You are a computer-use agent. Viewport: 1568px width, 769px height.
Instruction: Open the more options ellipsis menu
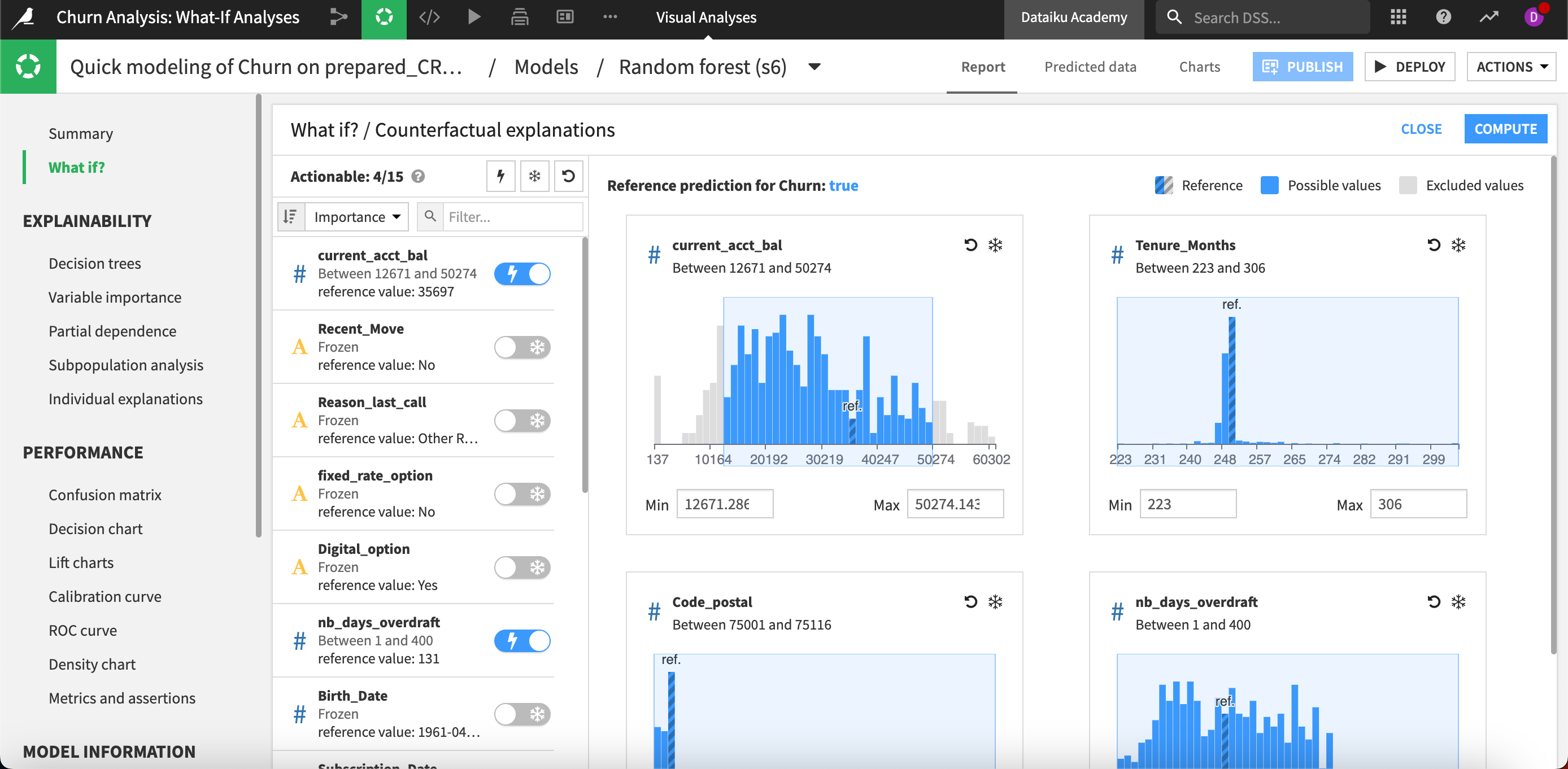610,17
